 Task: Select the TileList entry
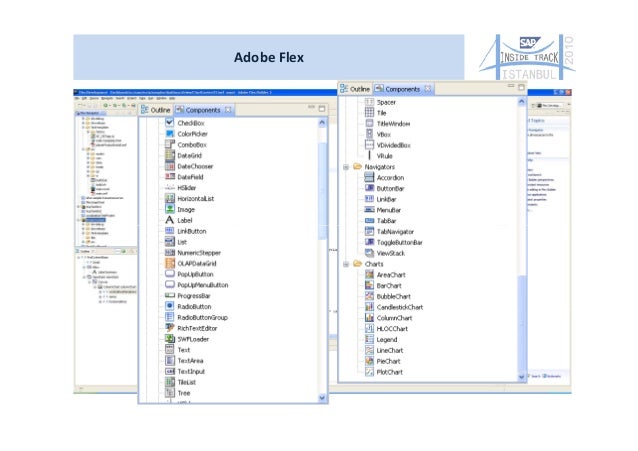coord(186,382)
